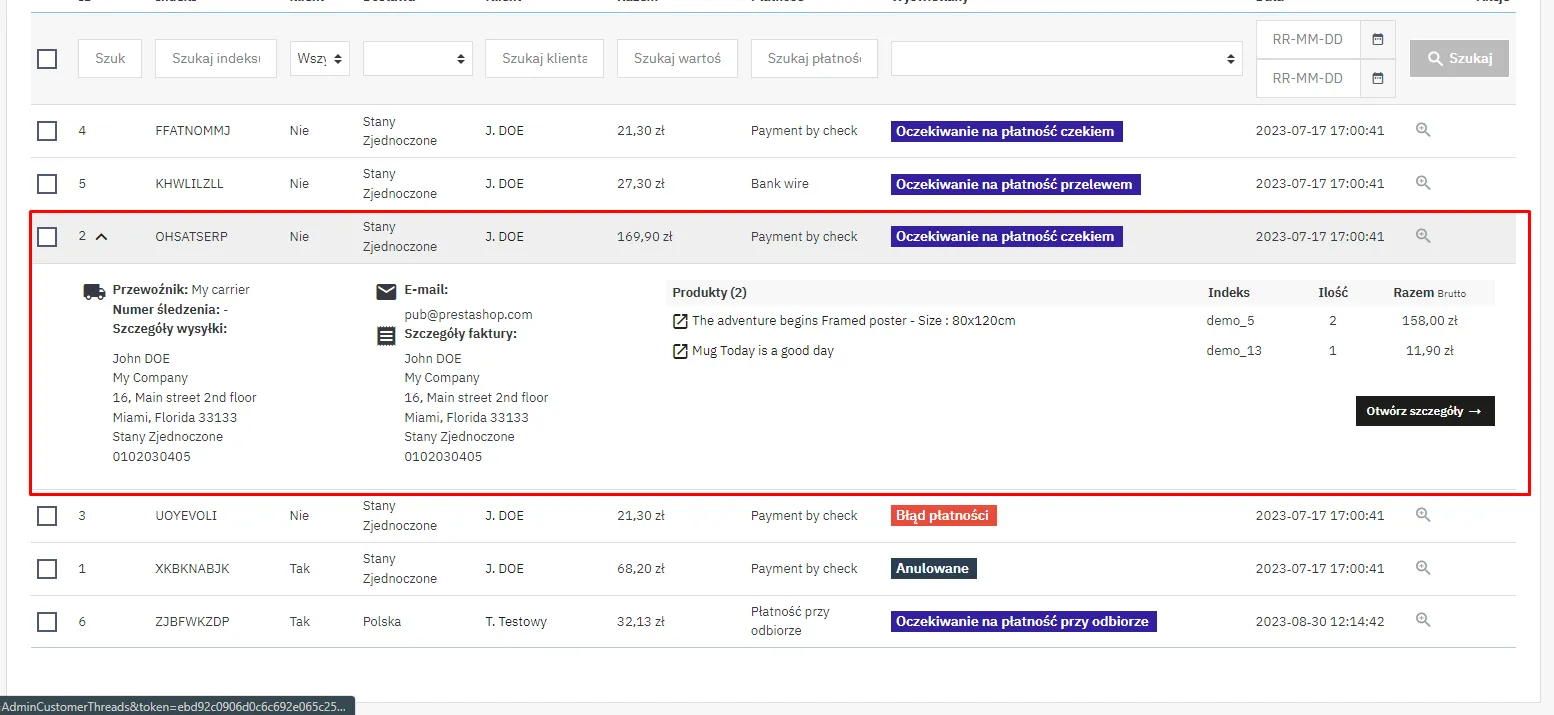The image size is (1554, 715).
Task: Select checkbox for order XKBKNABJK
Action: coord(47,569)
